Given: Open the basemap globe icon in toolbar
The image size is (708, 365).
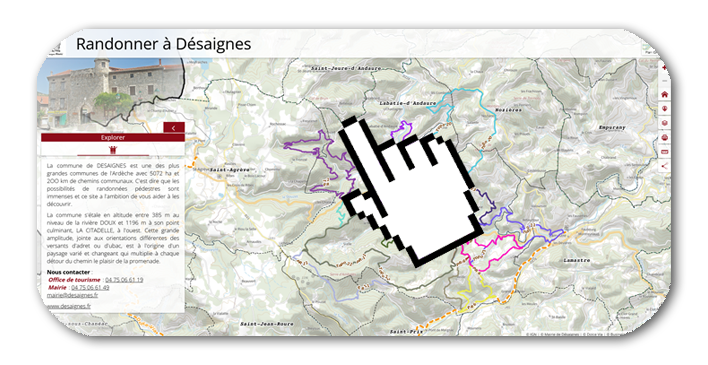Looking at the screenshot, I should pos(665,138).
